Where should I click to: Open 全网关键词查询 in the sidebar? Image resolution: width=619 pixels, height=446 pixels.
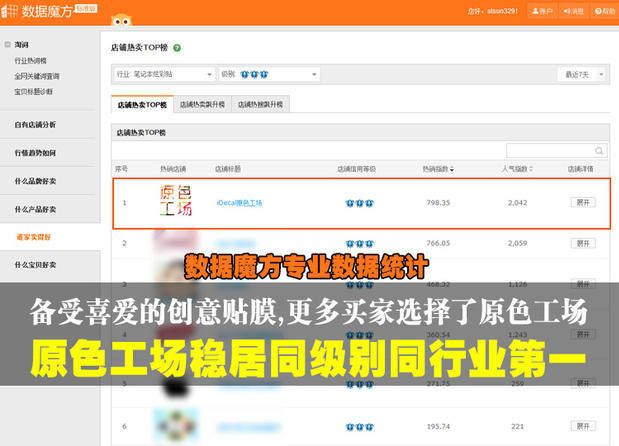point(37,76)
